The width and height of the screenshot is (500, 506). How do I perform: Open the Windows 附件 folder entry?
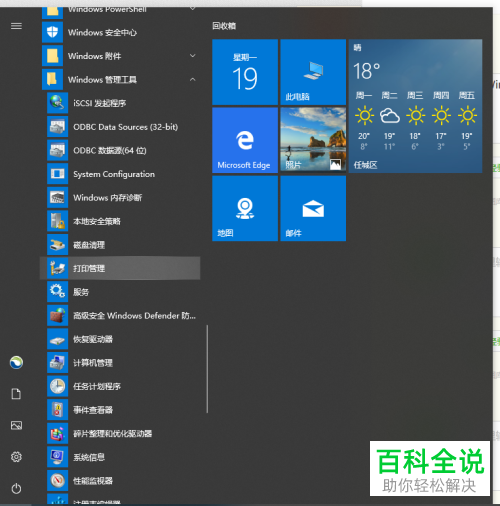(x=121, y=56)
